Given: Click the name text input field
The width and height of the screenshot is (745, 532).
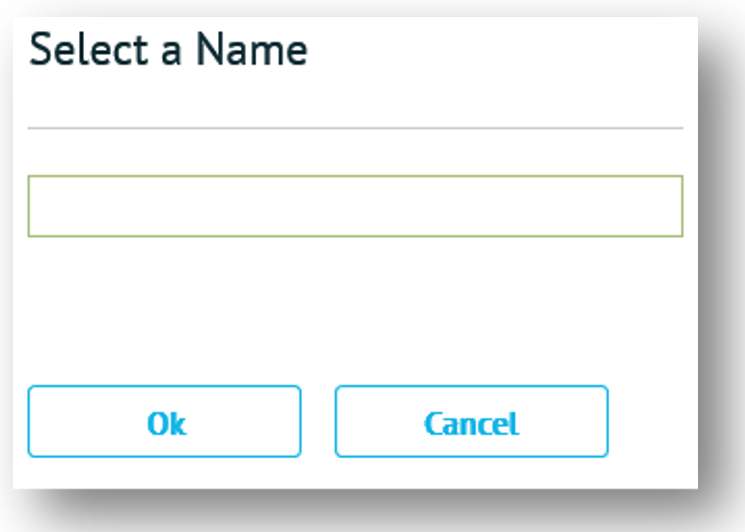Looking at the screenshot, I should pyautogui.click(x=355, y=207).
